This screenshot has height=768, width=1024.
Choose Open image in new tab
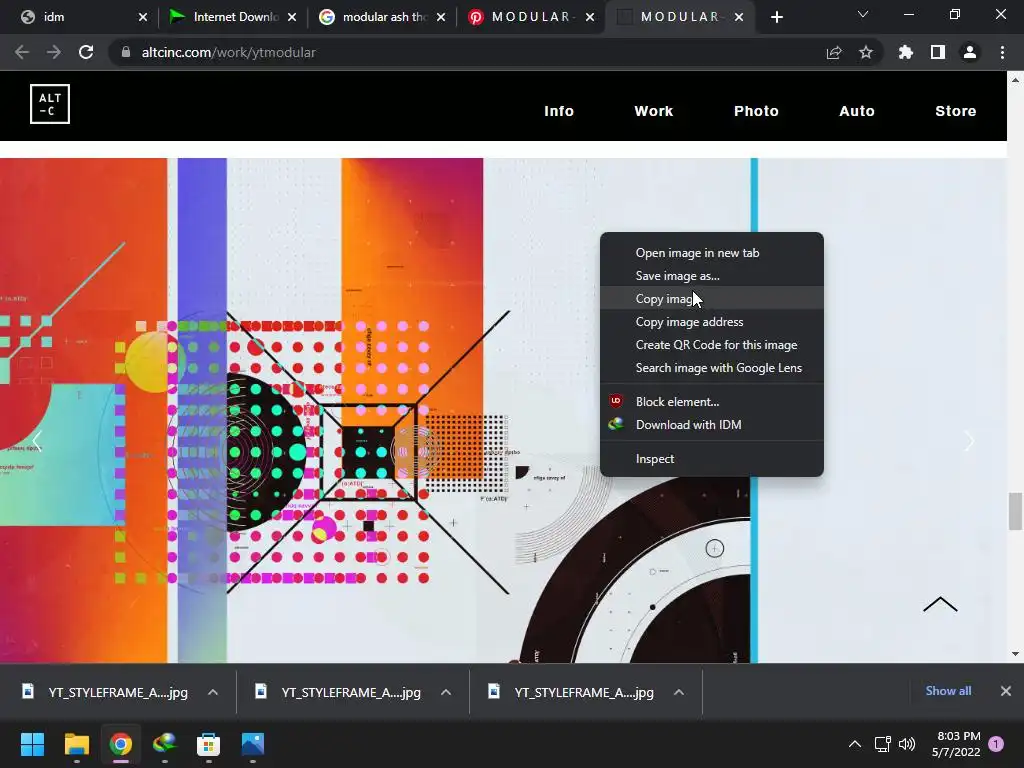[x=712, y=253]
